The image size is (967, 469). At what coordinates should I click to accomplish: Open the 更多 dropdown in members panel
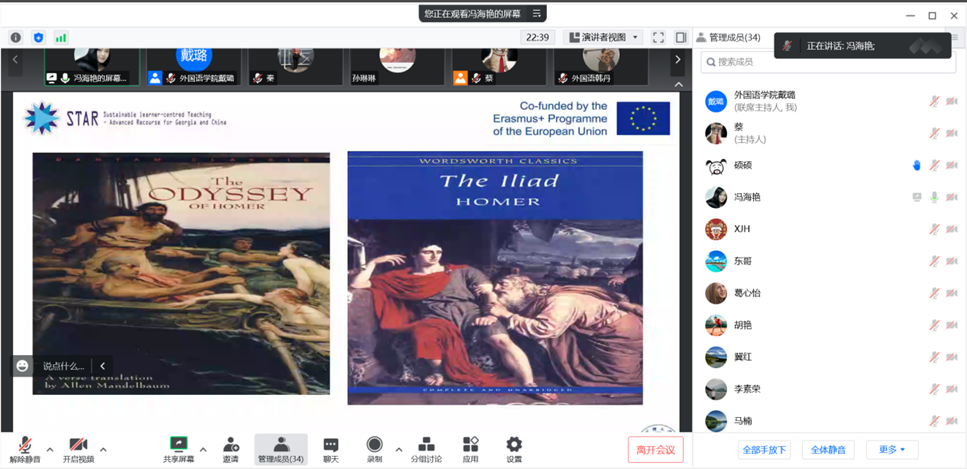pos(892,450)
